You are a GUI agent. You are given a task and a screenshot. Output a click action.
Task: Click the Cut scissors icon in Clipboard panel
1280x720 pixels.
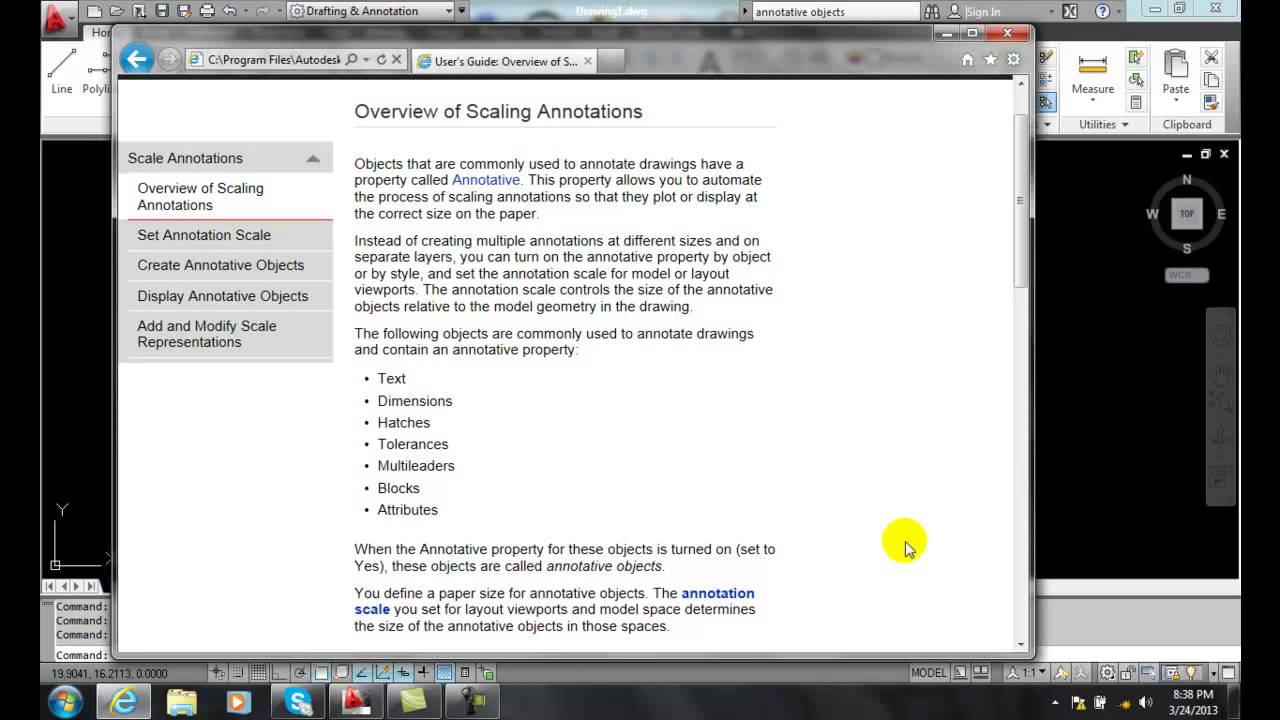point(1211,58)
